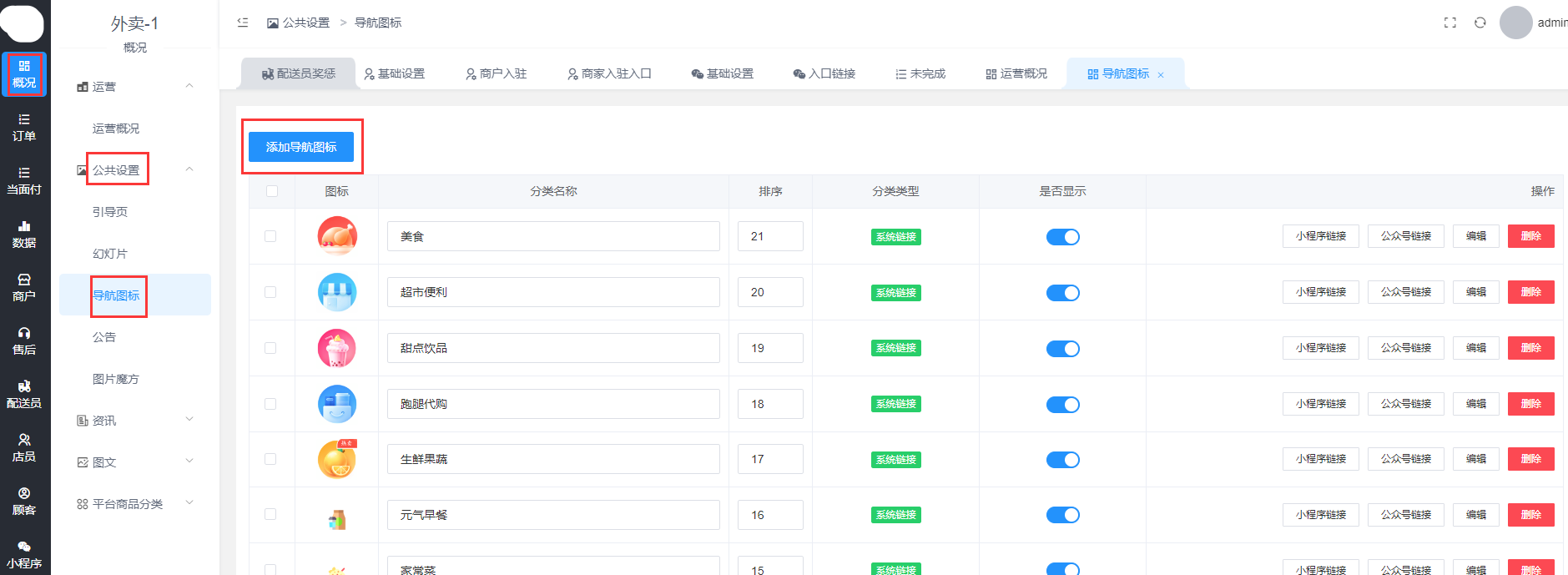Click the 跑腿代购 category name field
This screenshot has height=575, width=1568.
pos(552,404)
